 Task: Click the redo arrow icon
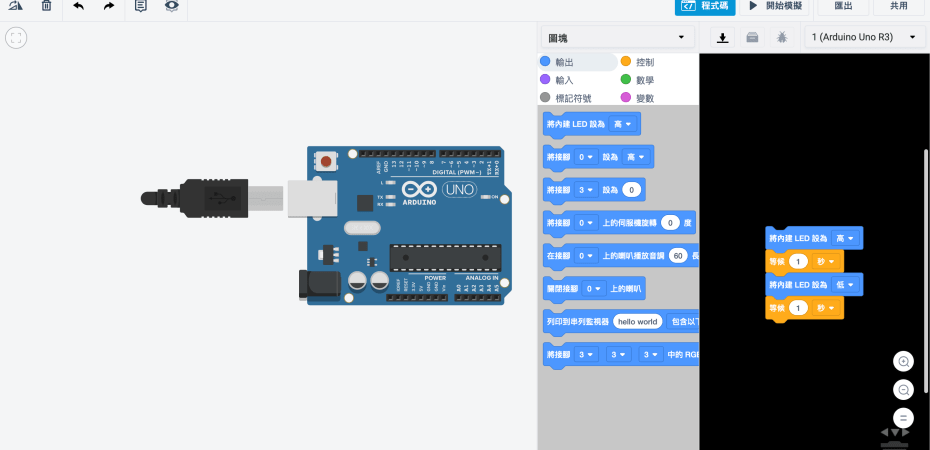[109, 6]
